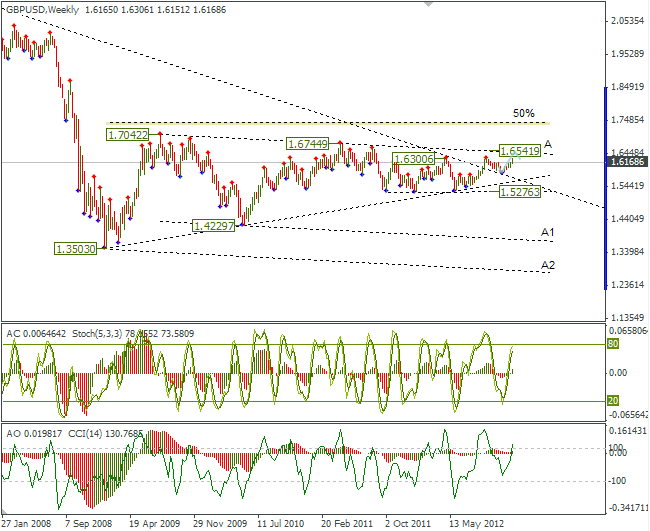Screen dimensions: 650x531
Task: Click the 7 Sep 2008 date label
Action: pyautogui.click(x=89, y=523)
